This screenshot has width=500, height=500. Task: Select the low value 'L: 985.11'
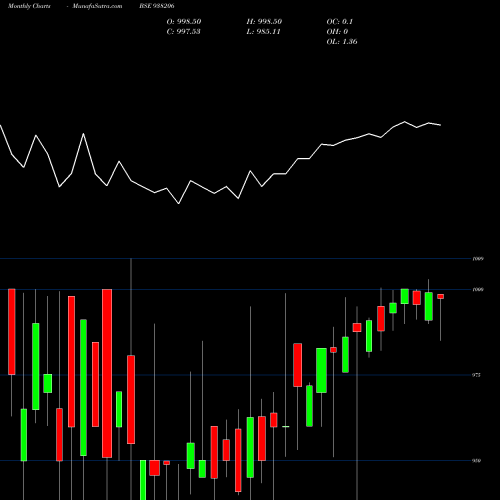(263, 32)
